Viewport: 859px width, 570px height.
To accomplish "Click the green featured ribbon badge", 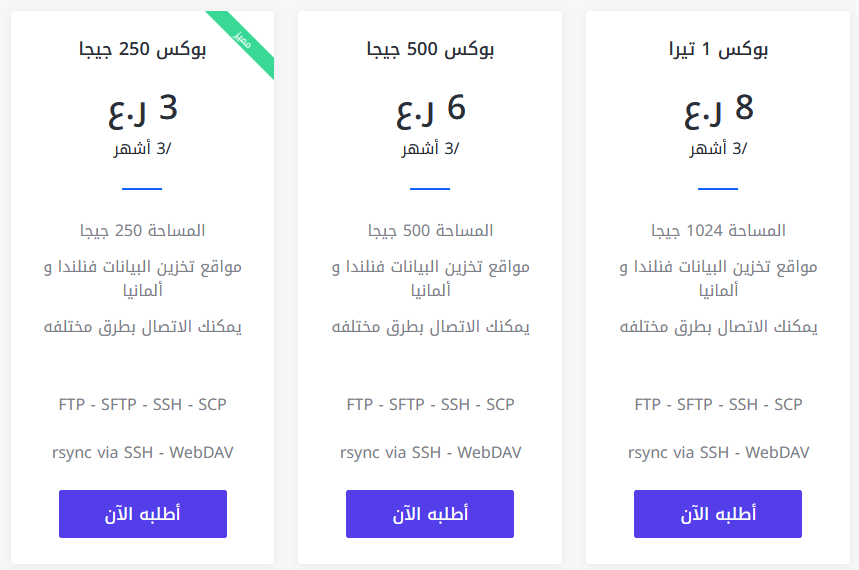I will click(x=242, y=41).
